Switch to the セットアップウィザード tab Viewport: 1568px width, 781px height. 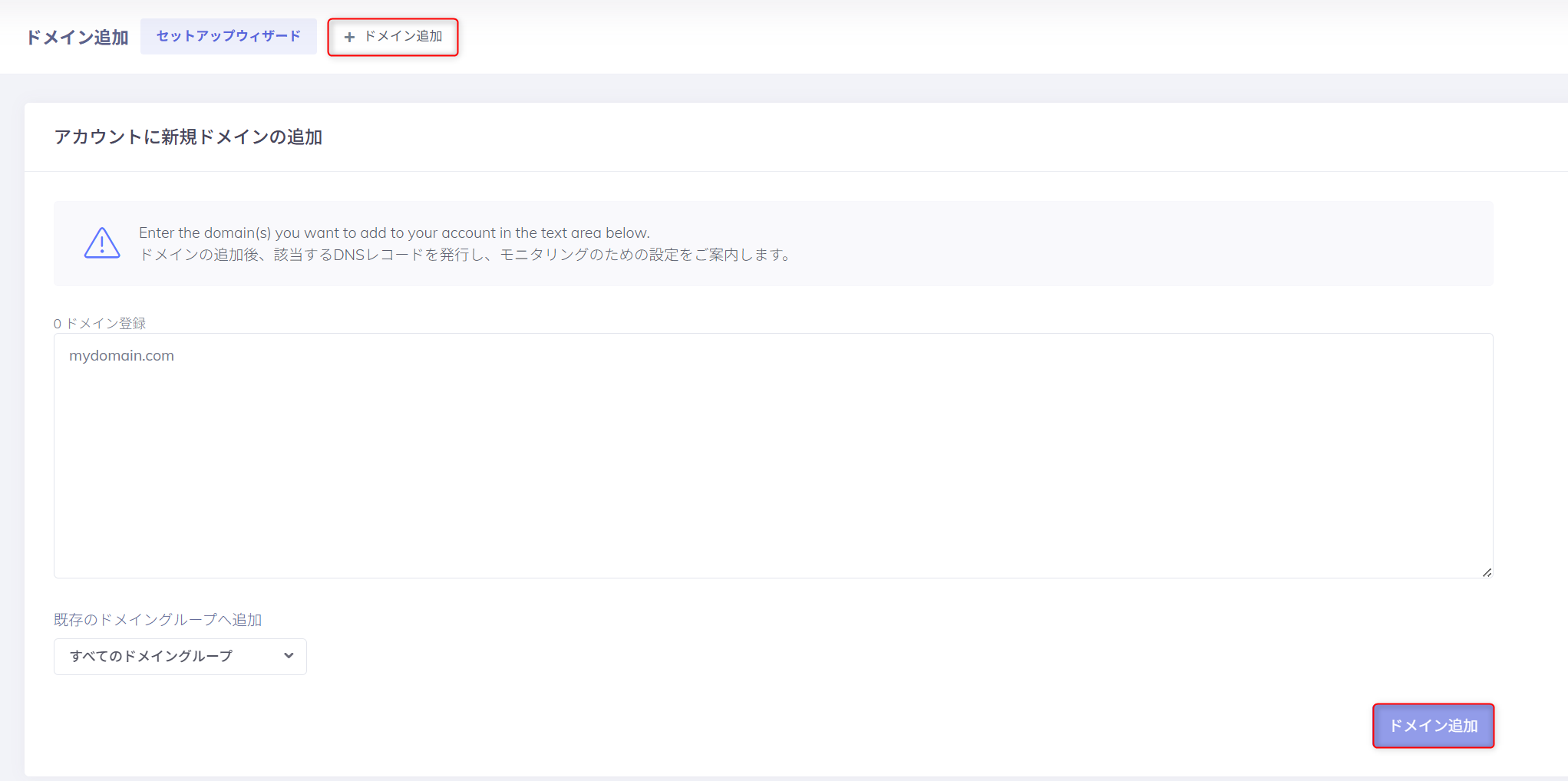pos(228,35)
